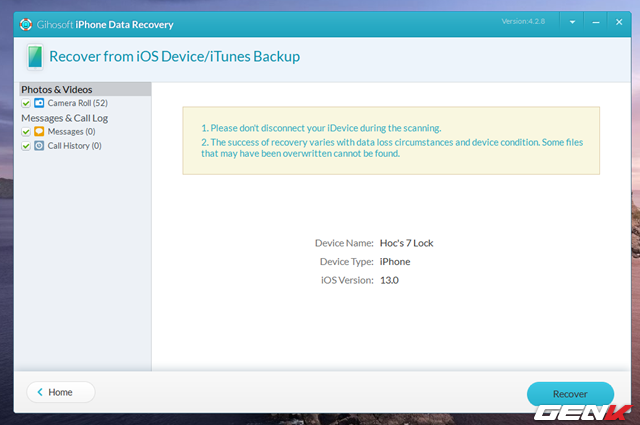This screenshot has height=425, width=640.
Task: Go back using the Home button
Action: click(60, 392)
